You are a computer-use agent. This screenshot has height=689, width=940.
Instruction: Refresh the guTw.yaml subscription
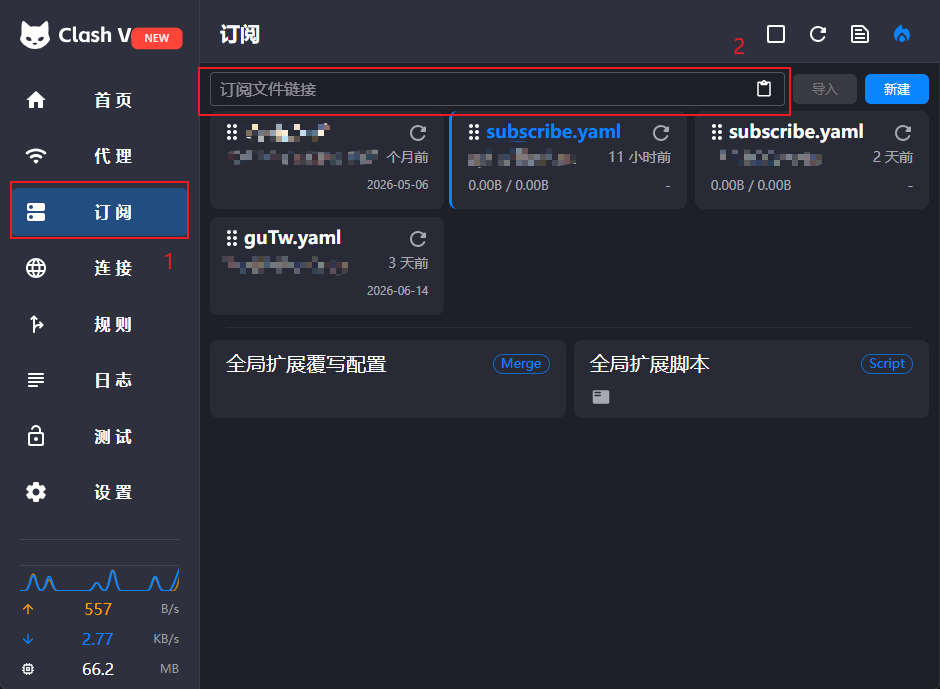tap(418, 239)
